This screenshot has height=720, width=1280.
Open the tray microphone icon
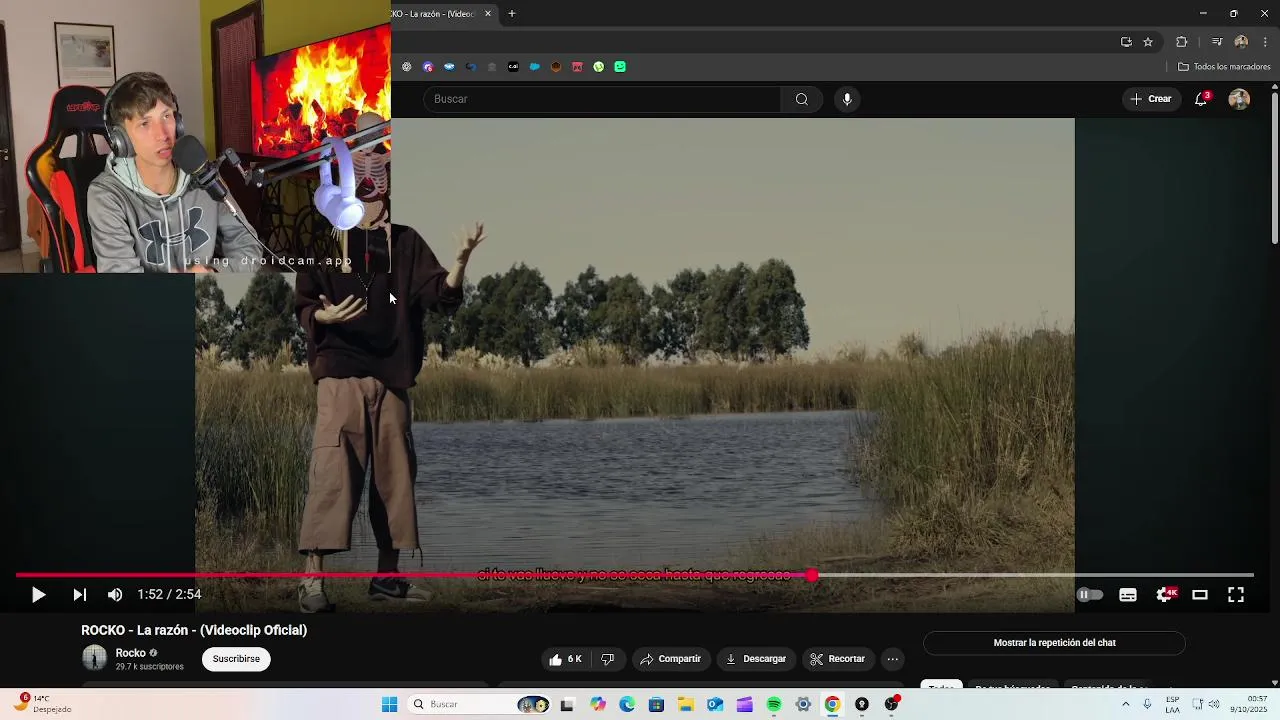click(1147, 704)
